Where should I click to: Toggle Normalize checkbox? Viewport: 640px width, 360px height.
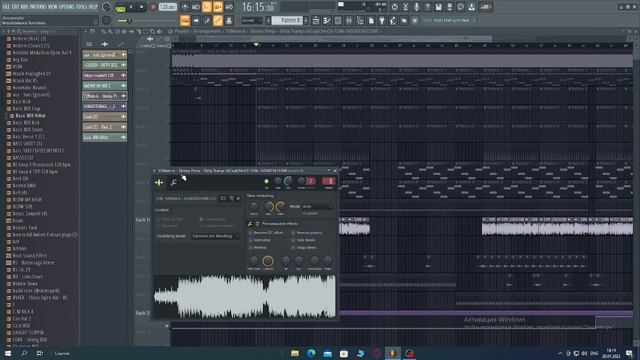250,240
